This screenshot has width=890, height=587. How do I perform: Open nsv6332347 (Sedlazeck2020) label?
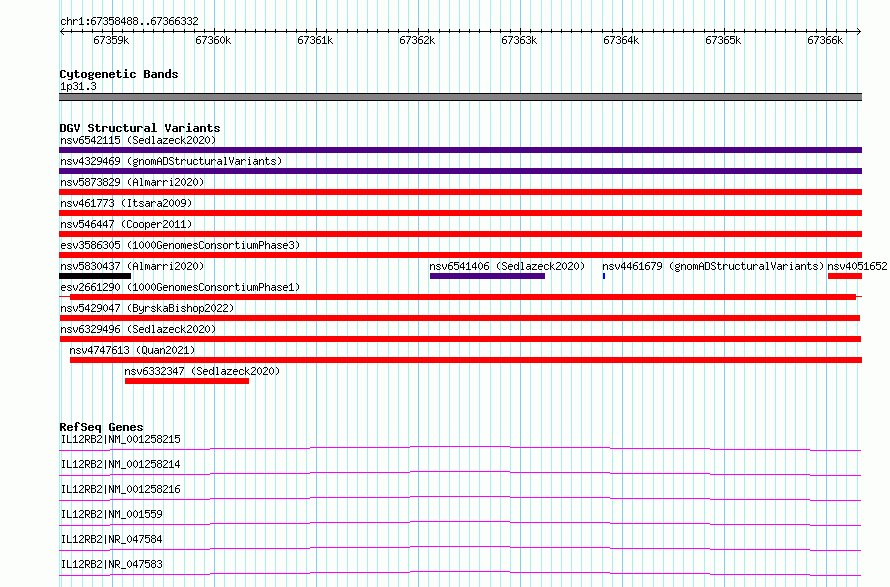(202, 371)
